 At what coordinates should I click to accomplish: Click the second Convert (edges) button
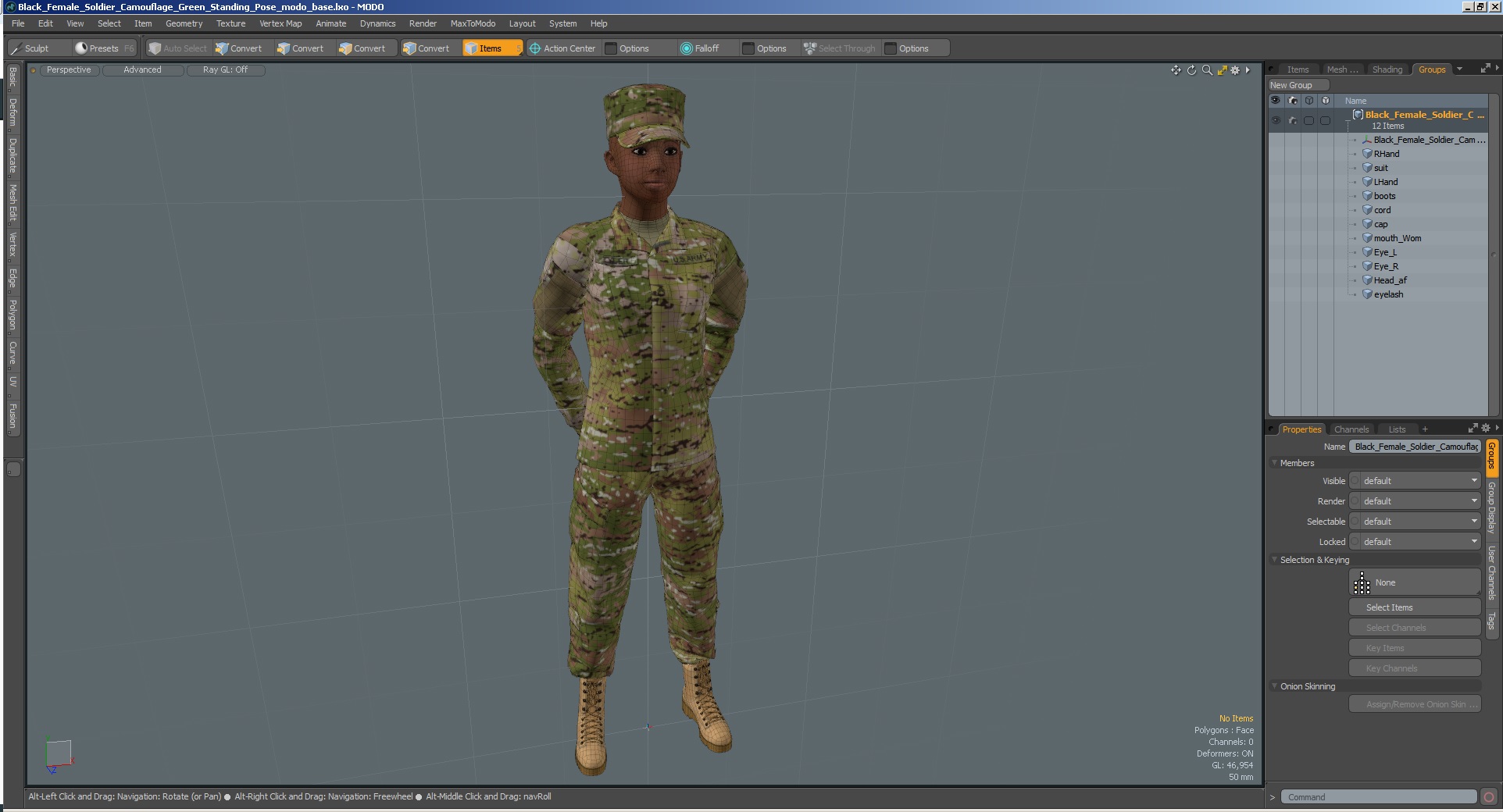[x=301, y=48]
